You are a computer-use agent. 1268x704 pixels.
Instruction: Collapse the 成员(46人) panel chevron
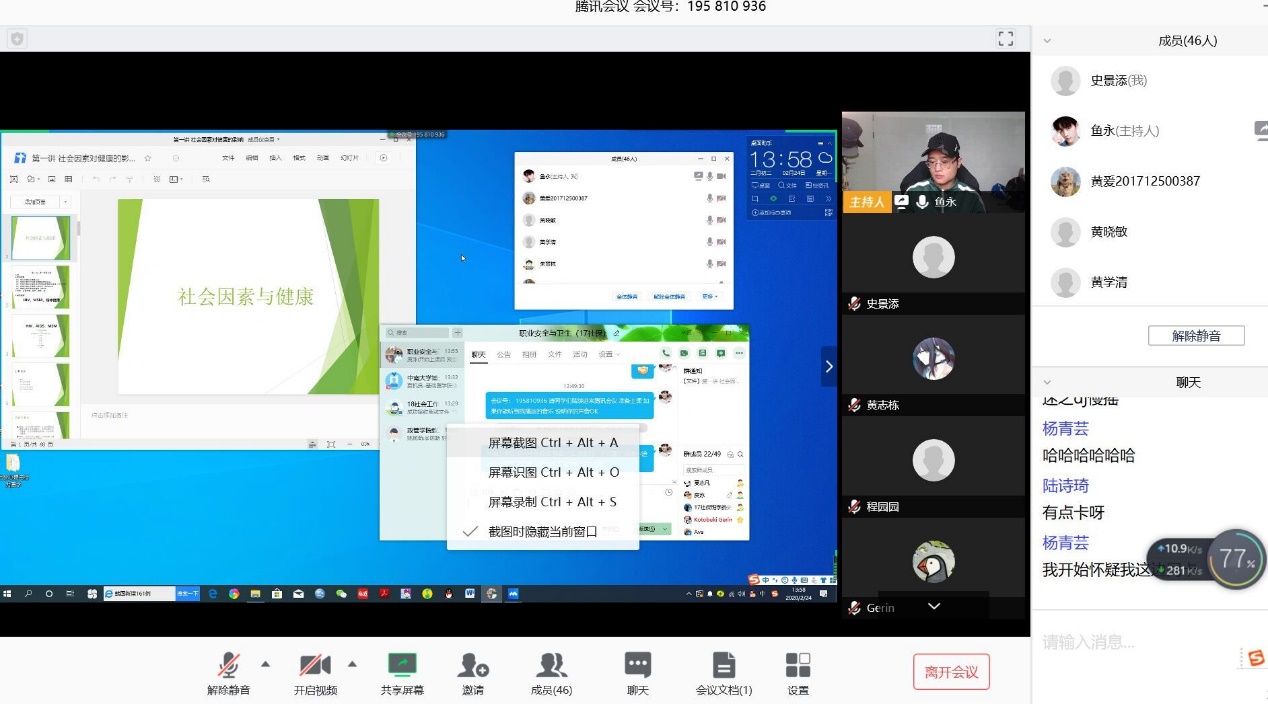point(1047,41)
